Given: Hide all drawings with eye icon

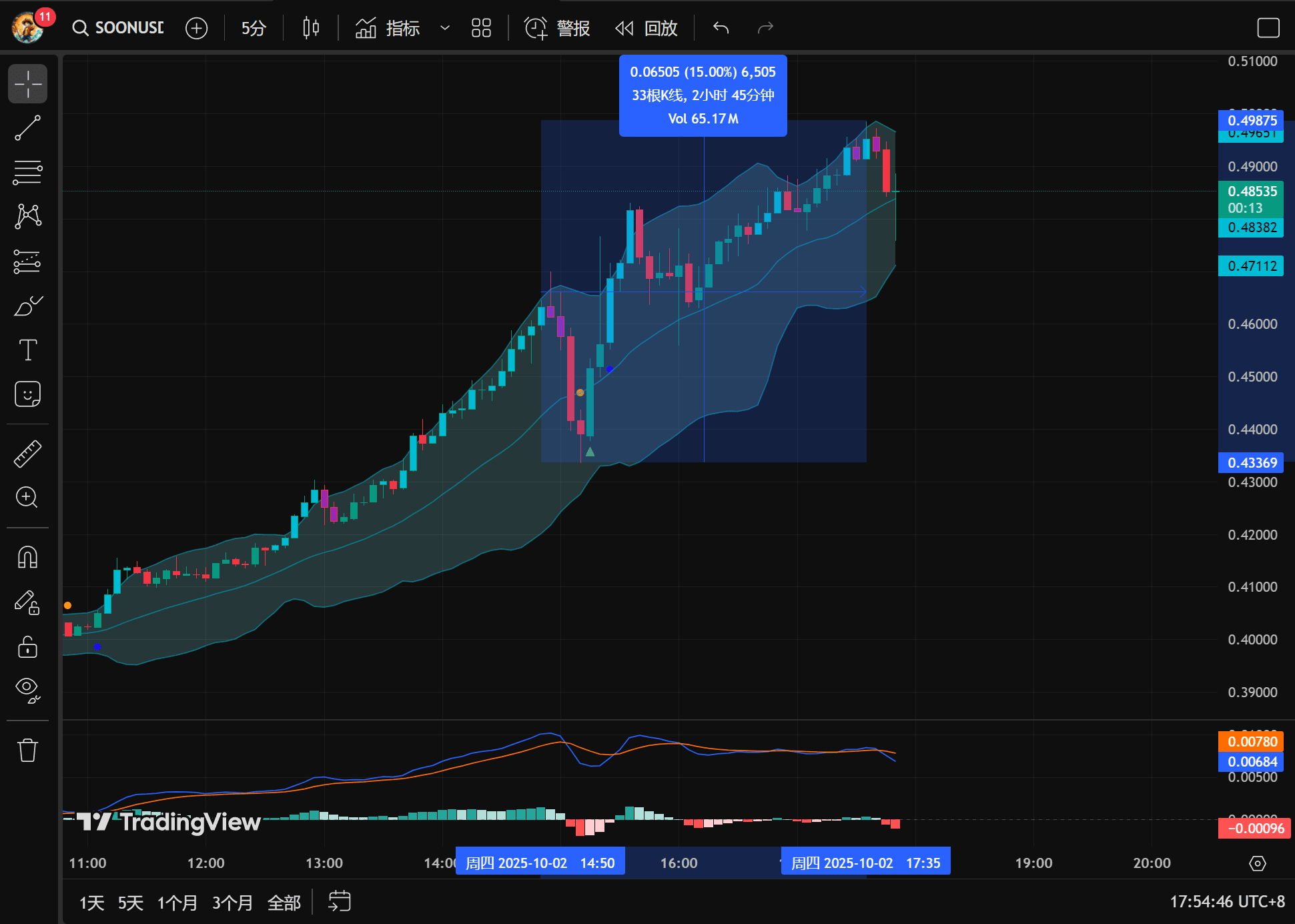Looking at the screenshot, I should click(x=27, y=689).
